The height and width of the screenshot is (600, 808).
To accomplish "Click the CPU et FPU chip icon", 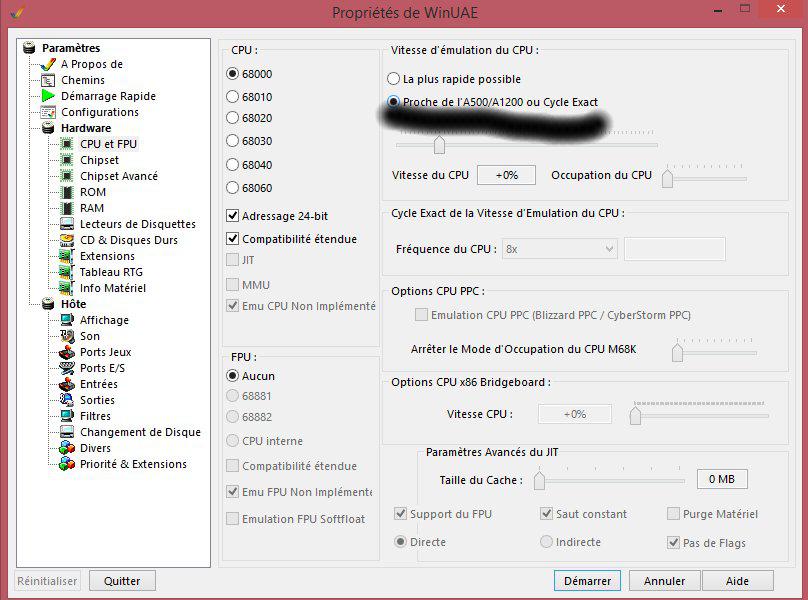I will pos(67,144).
